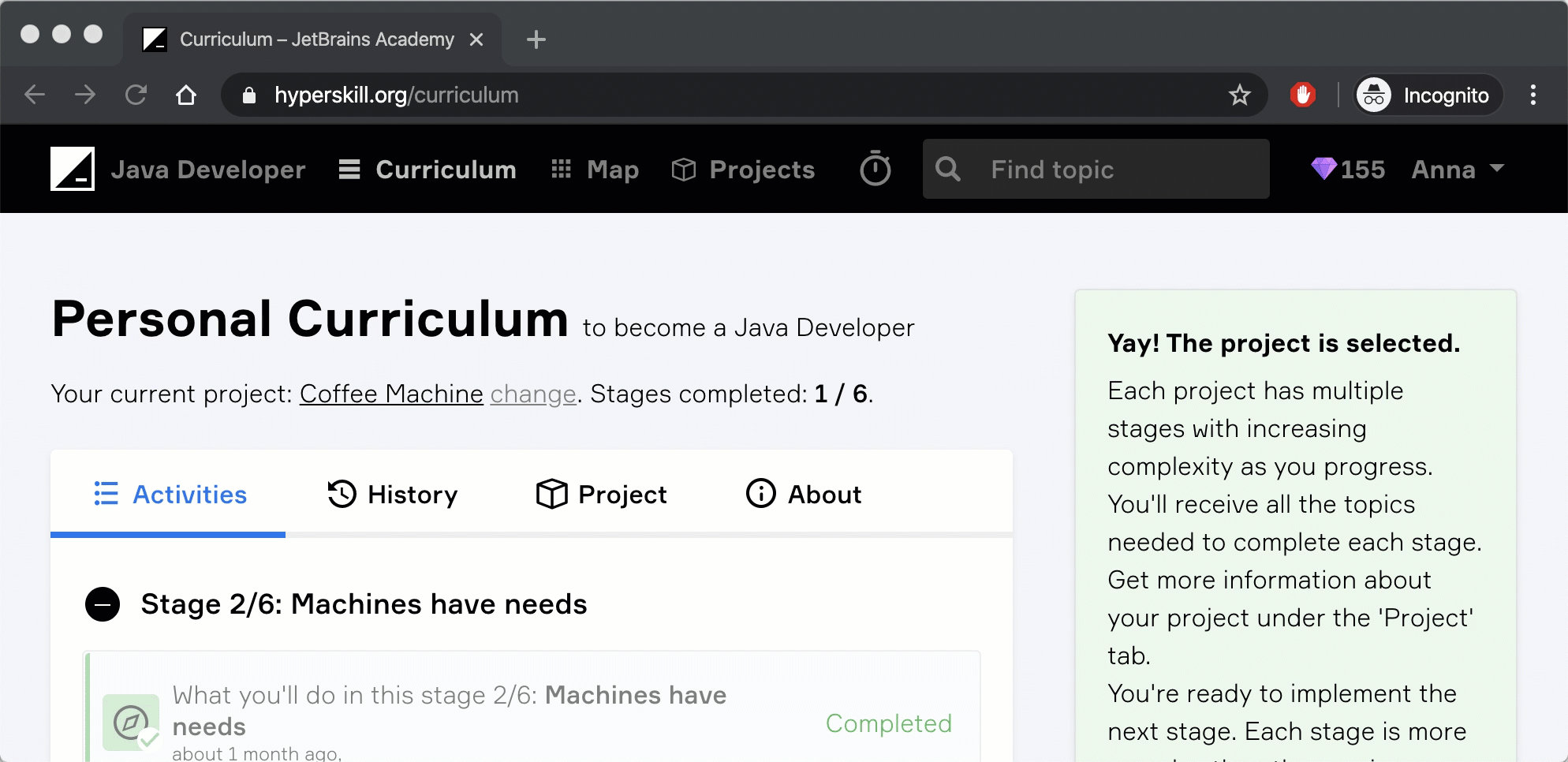Focus the Find topic search field
The image size is (1568, 762).
1096,169
